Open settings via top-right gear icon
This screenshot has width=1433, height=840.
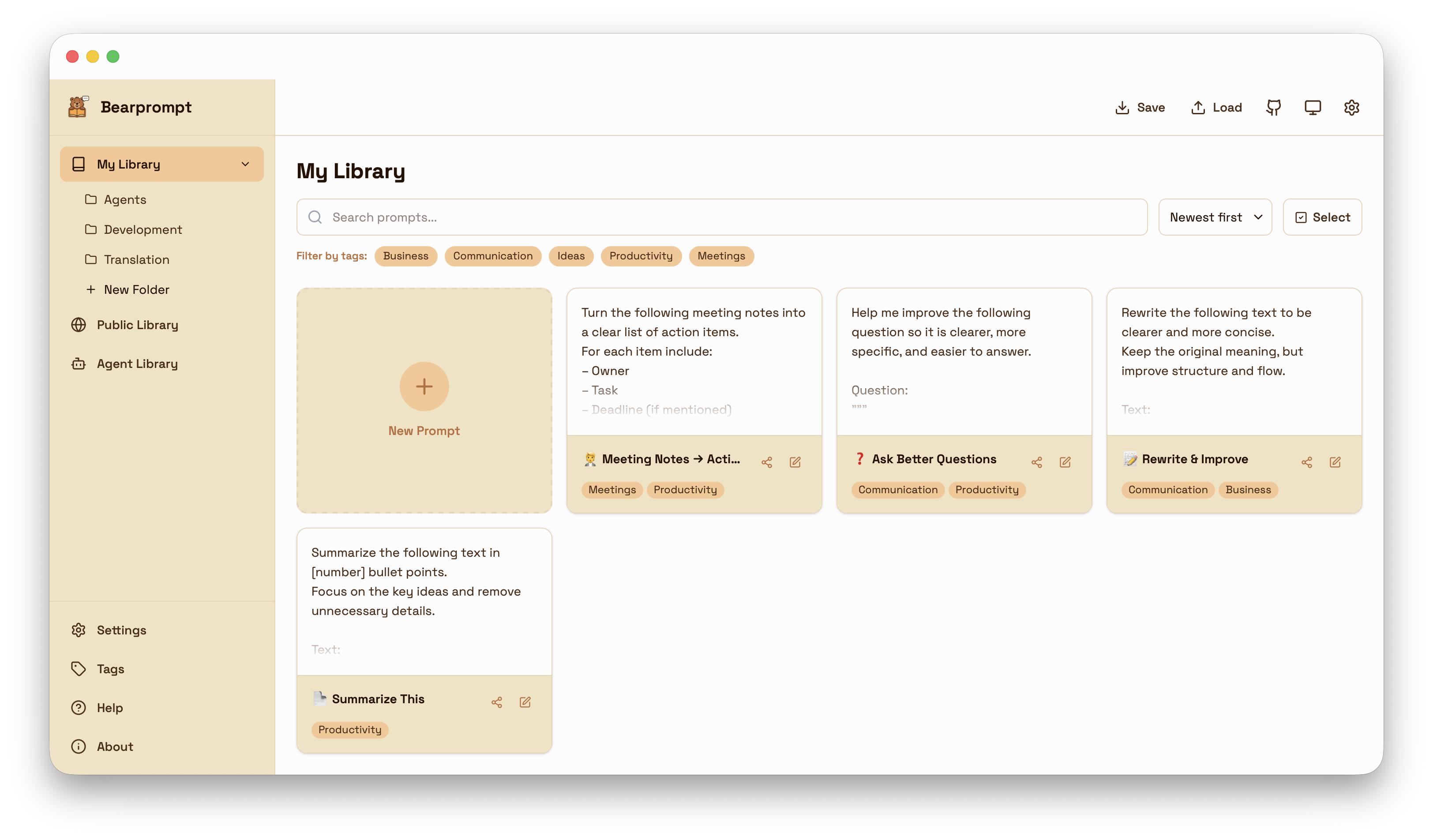(1351, 108)
